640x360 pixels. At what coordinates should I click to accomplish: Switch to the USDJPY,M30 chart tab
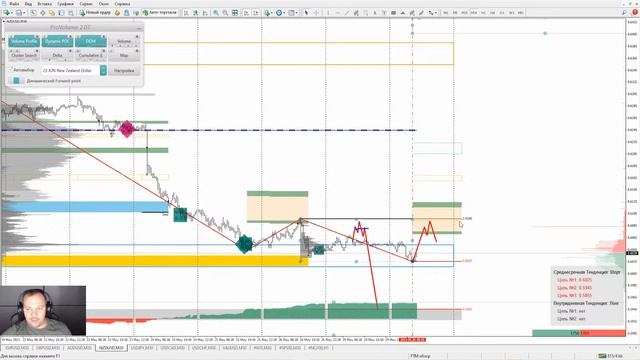pos(142,348)
